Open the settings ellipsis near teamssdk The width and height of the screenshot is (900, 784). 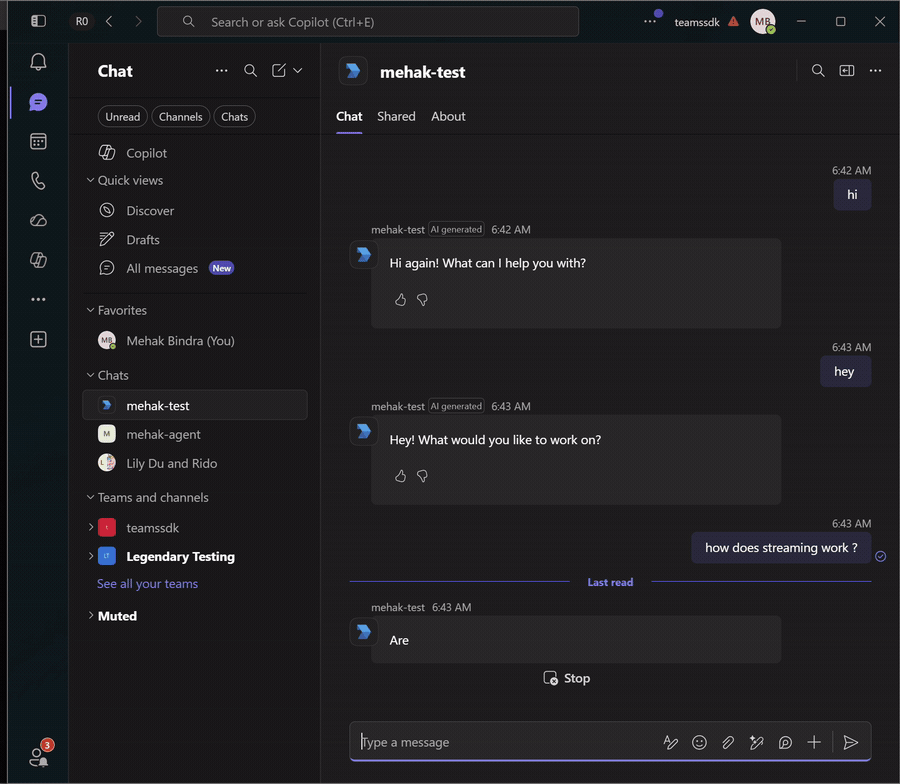[649, 21]
